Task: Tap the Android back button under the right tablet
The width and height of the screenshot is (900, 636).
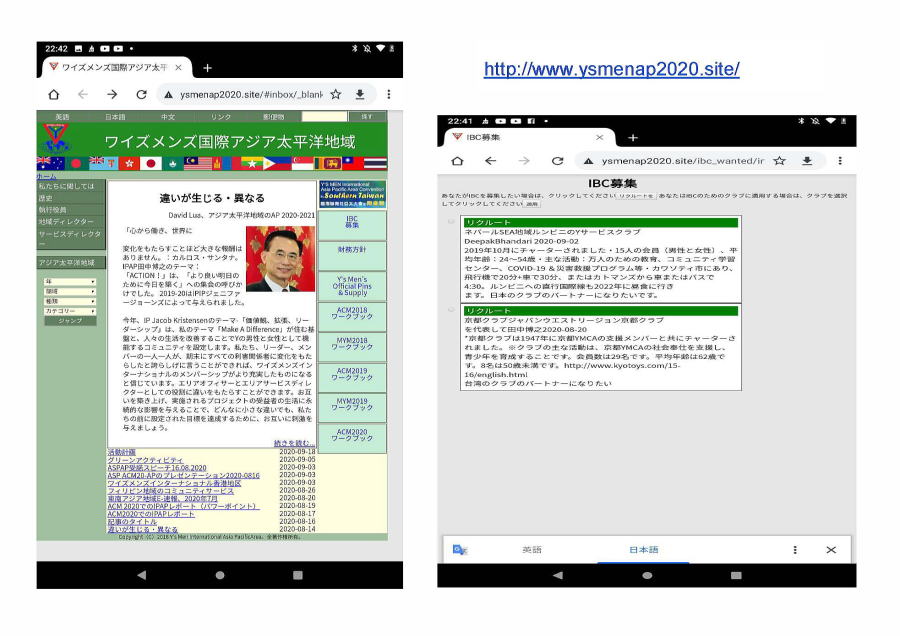Action: pos(558,575)
